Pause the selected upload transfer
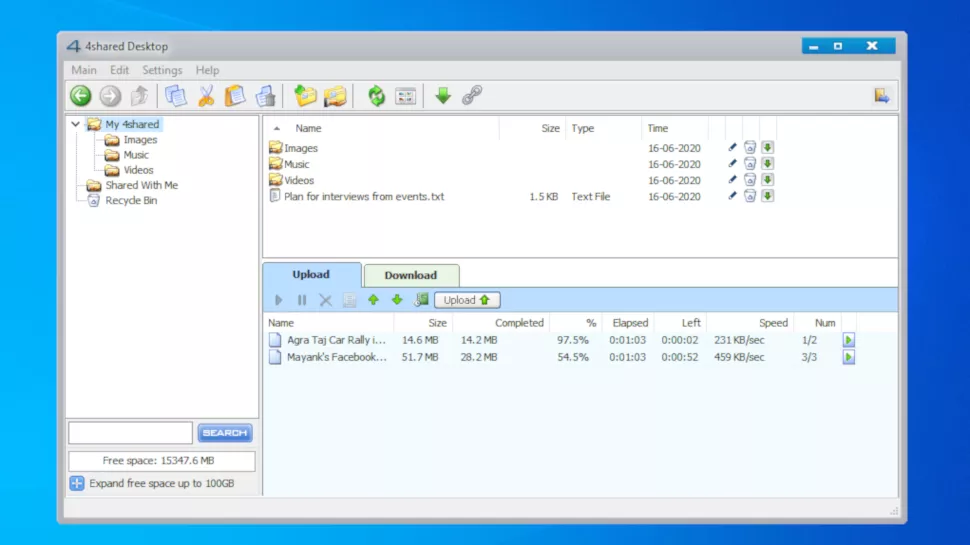Image resolution: width=970 pixels, height=545 pixels. (x=302, y=300)
